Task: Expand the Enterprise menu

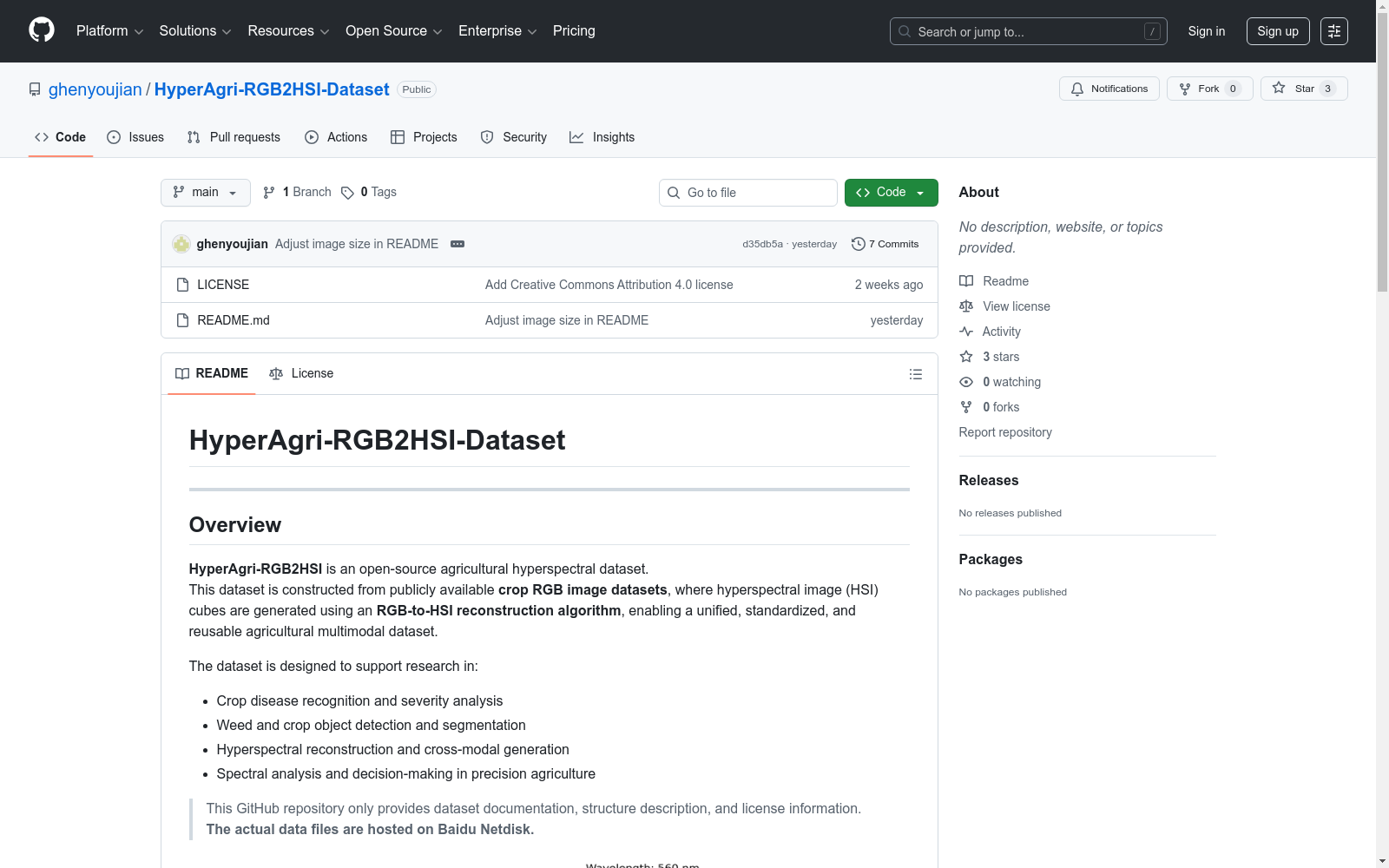Action: coord(497,31)
